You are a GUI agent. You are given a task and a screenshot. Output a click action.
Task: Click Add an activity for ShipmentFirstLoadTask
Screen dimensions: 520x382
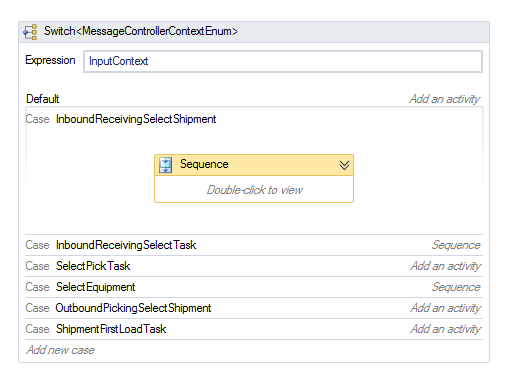tap(445, 329)
